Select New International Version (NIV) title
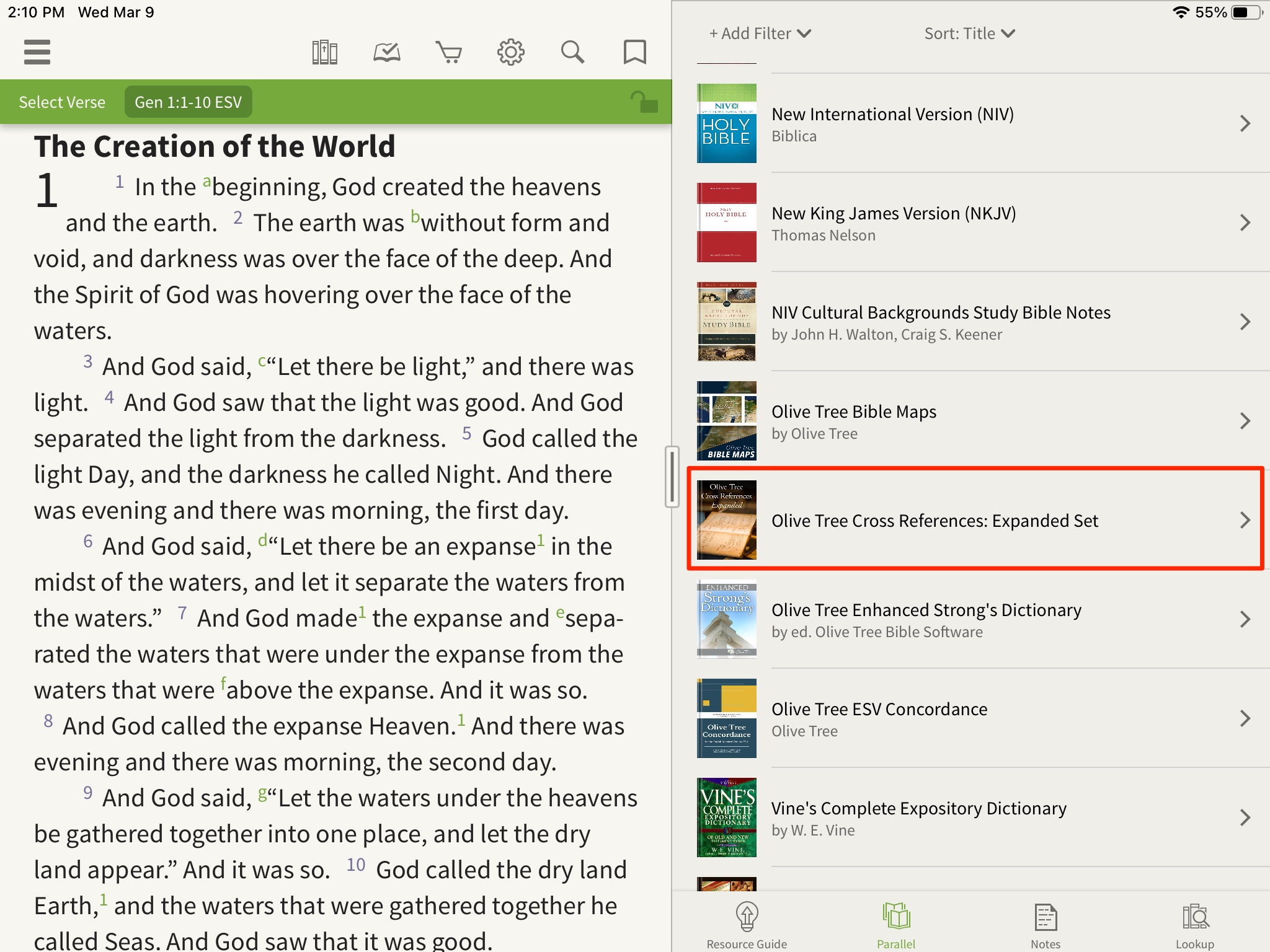The width and height of the screenshot is (1270, 952). (x=892, y=114)
